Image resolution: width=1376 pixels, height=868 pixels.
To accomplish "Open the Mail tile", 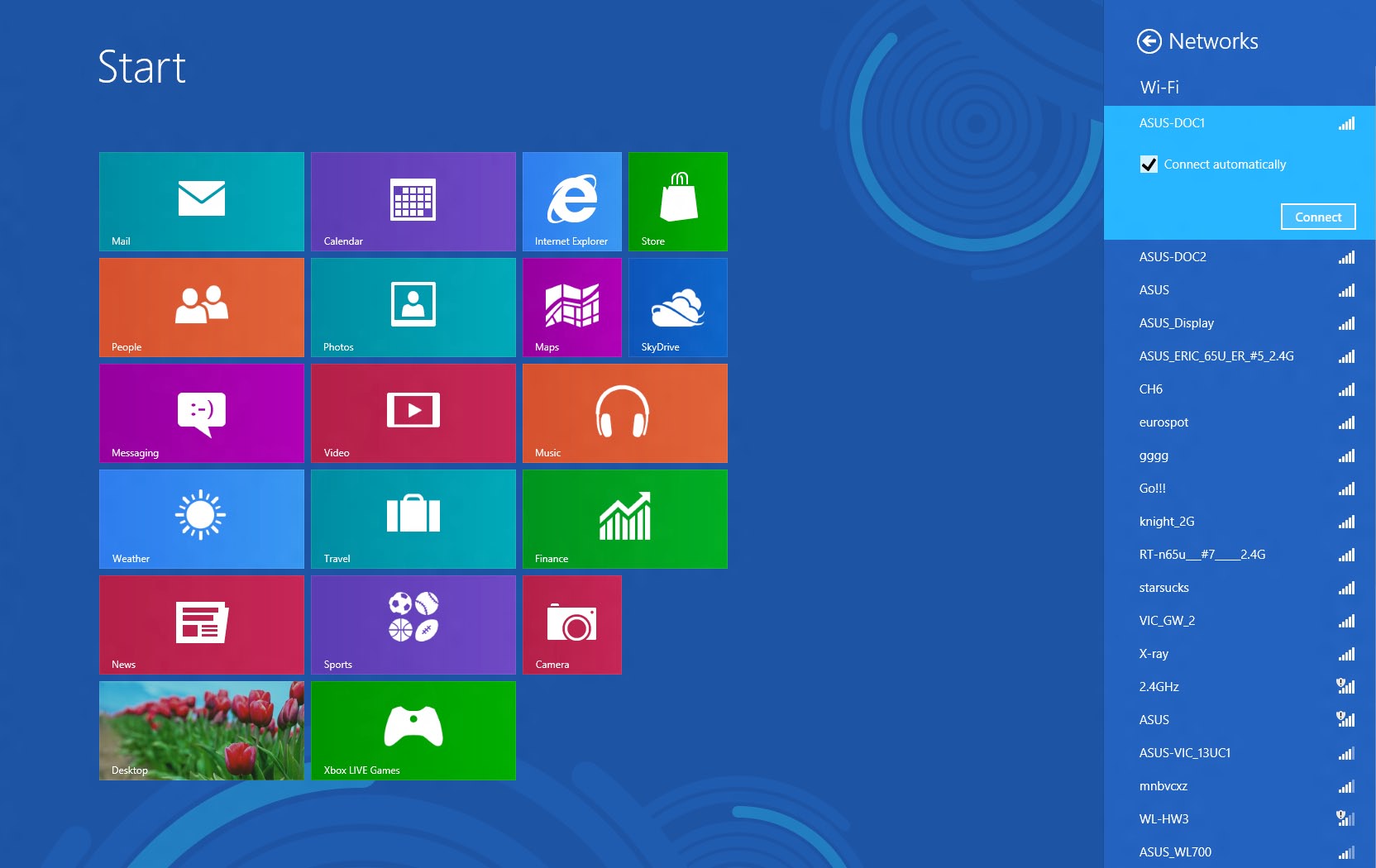I will [x=202, y=202].
